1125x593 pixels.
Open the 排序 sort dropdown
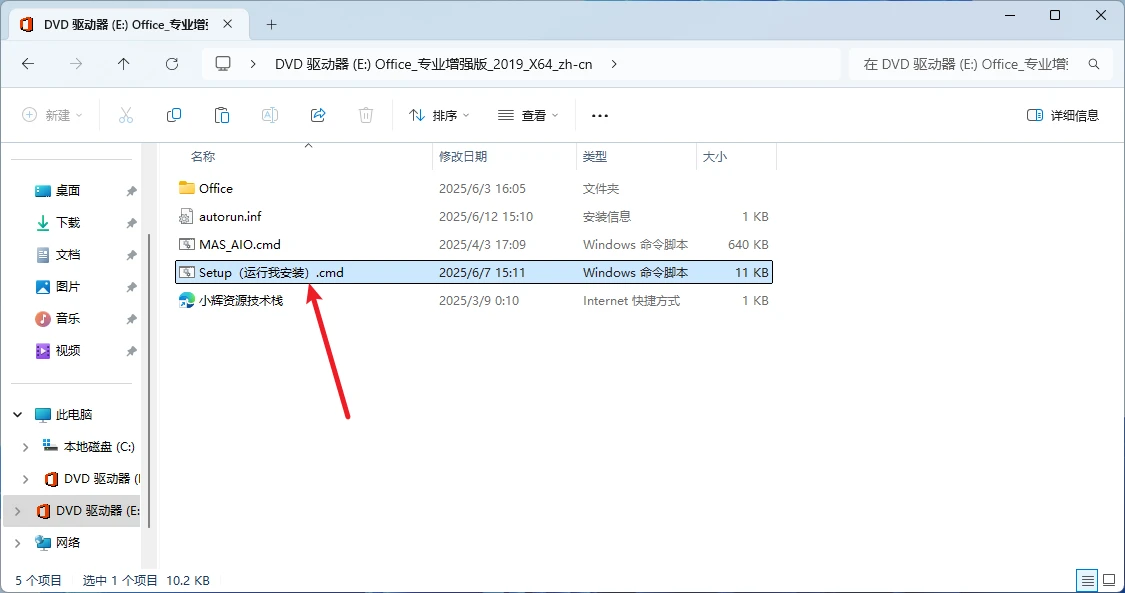[438, 115]
